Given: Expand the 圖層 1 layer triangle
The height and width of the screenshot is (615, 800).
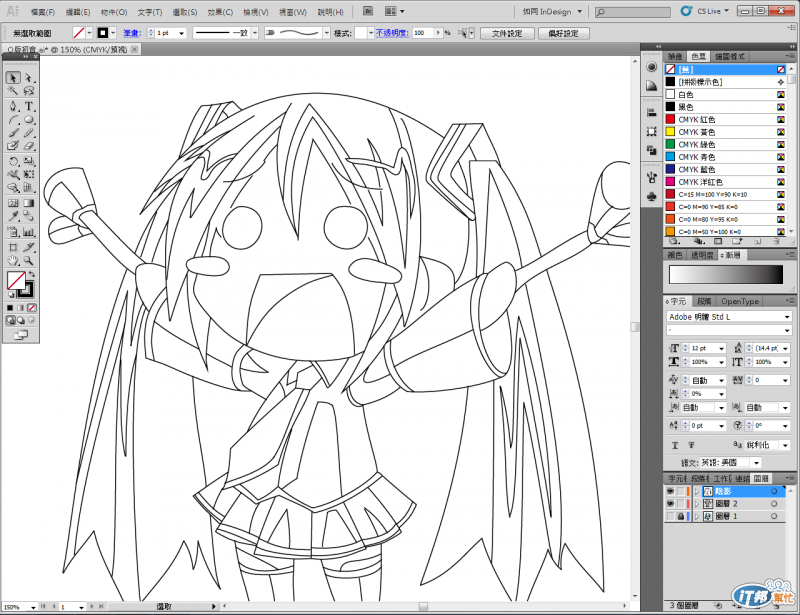Looking at the screenshot, I should (x=696, y=516).
